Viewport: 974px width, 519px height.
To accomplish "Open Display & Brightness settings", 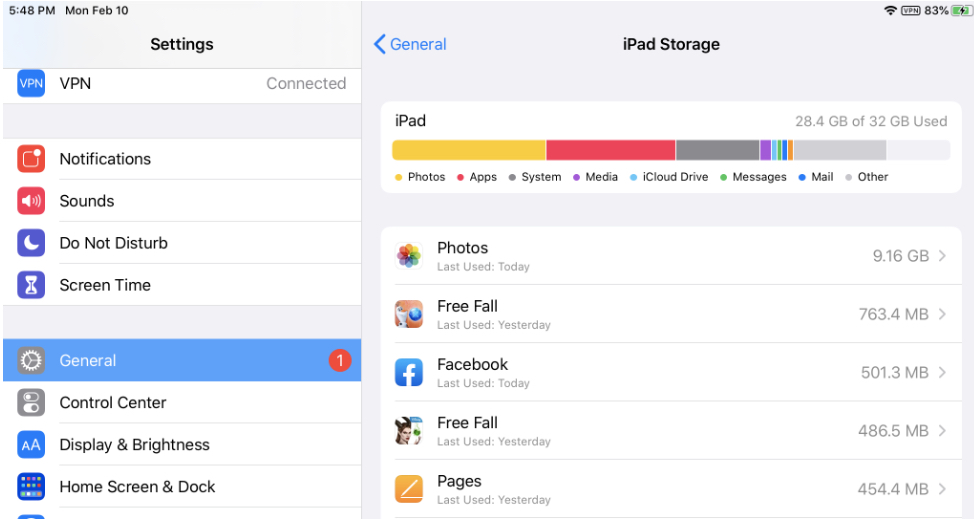I will click(182, 445).
